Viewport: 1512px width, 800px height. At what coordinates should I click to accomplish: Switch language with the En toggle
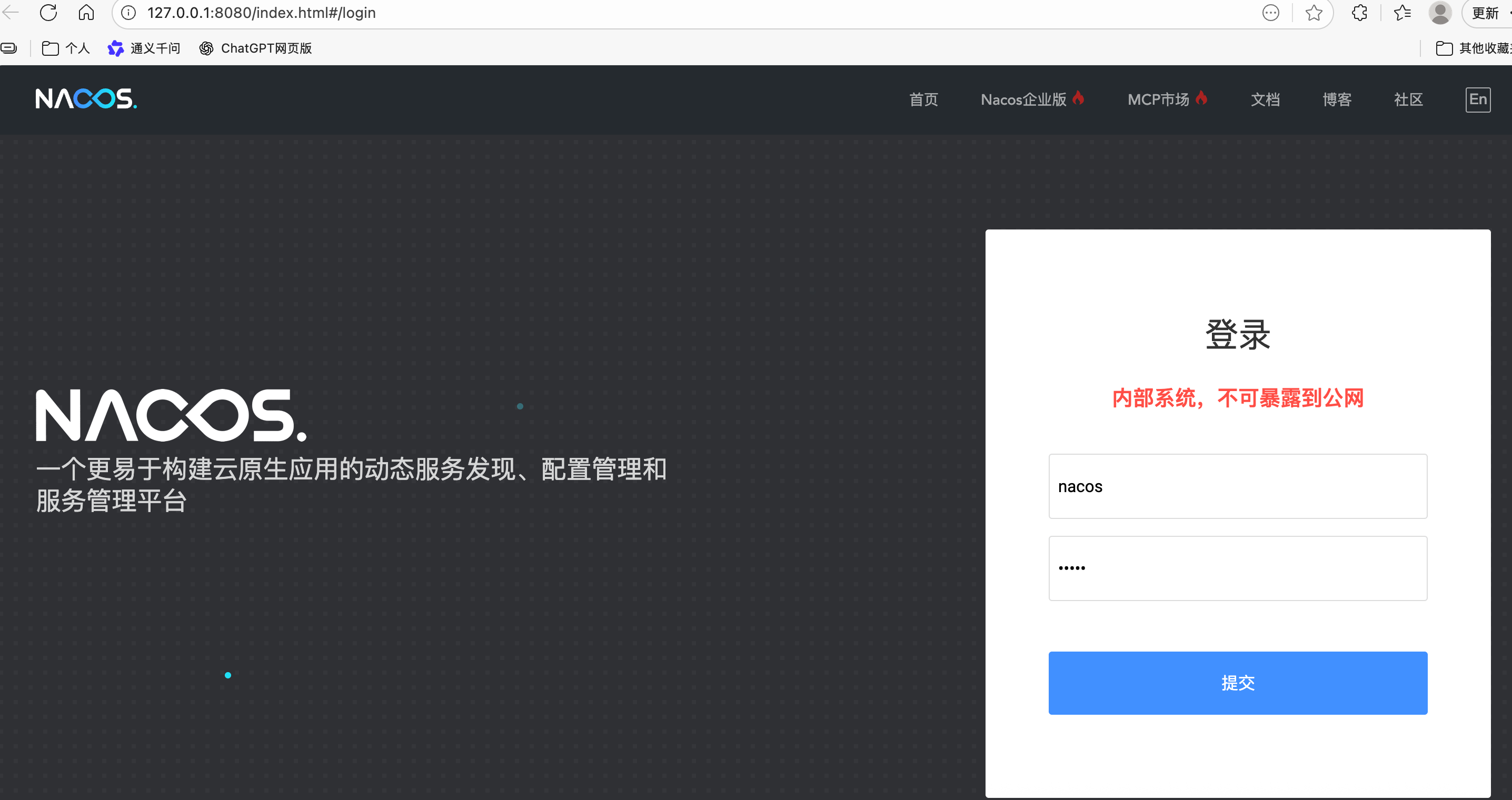pyautogui.click(x=1478, y=98)
